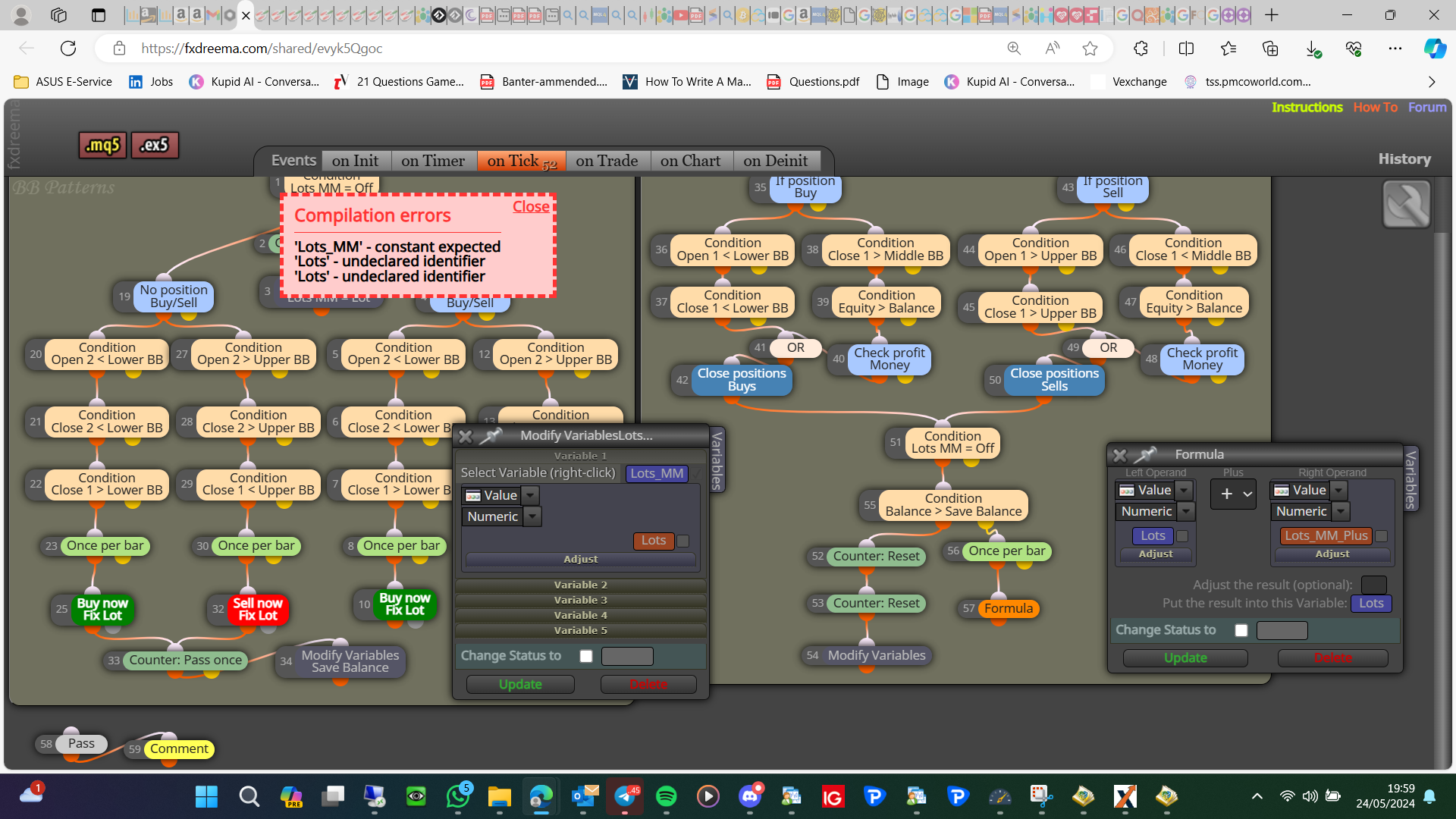Screen dimensions: 1456x819
Task: Add page to favorites star icon
Action: 1090,49
